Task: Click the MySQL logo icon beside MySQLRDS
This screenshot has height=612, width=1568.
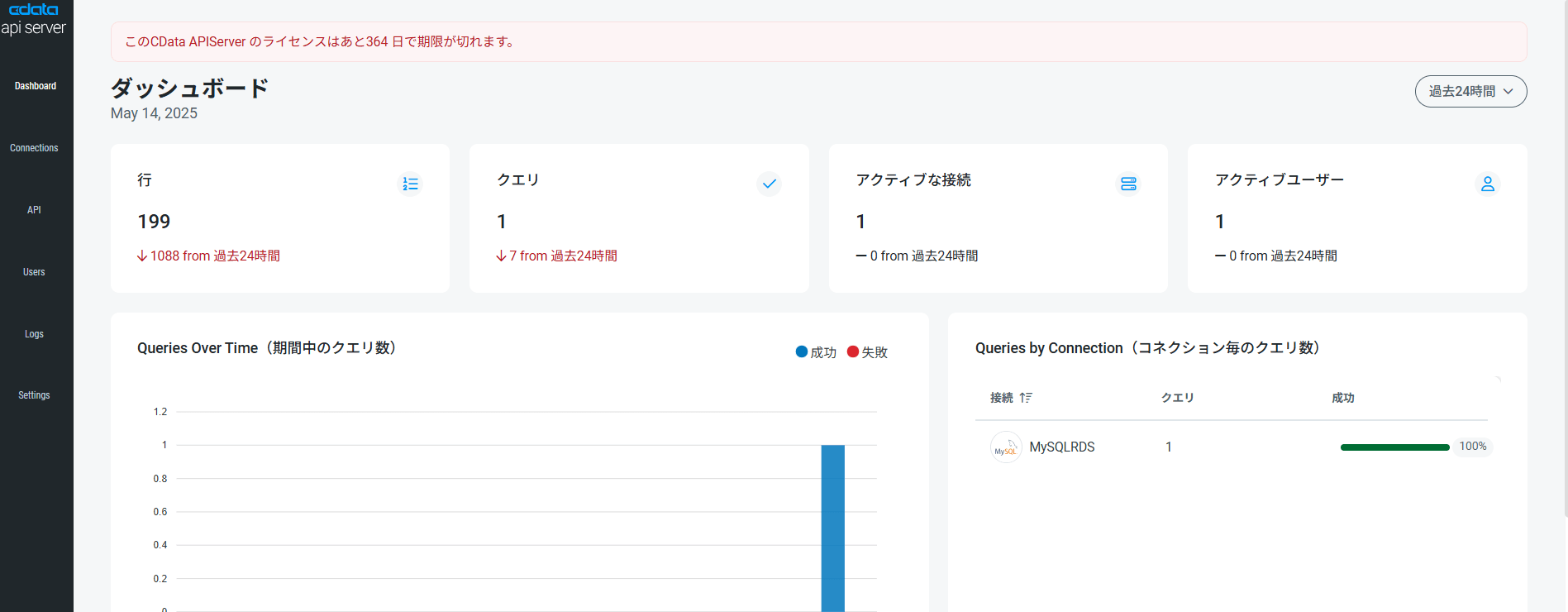Action: pyautogui.click(x=1006, y=447)
